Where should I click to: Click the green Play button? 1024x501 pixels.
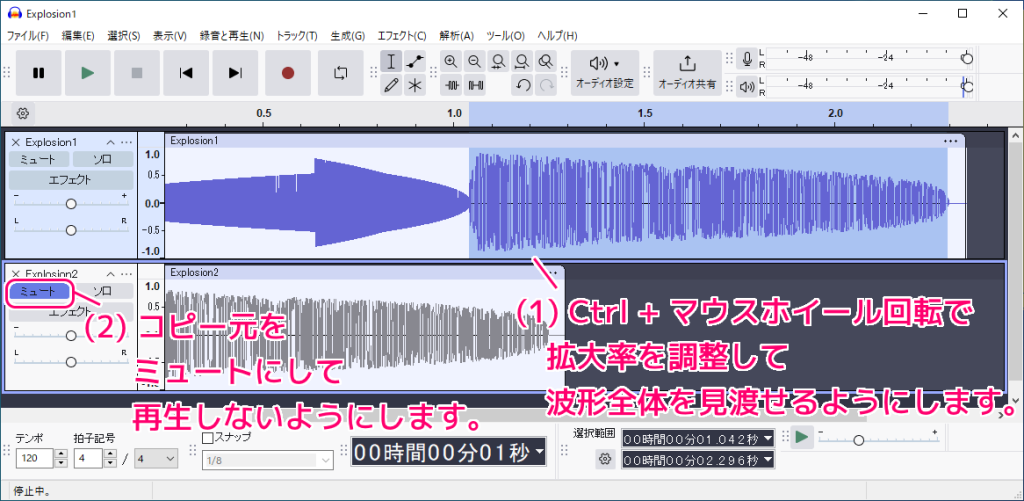[88, 73]
